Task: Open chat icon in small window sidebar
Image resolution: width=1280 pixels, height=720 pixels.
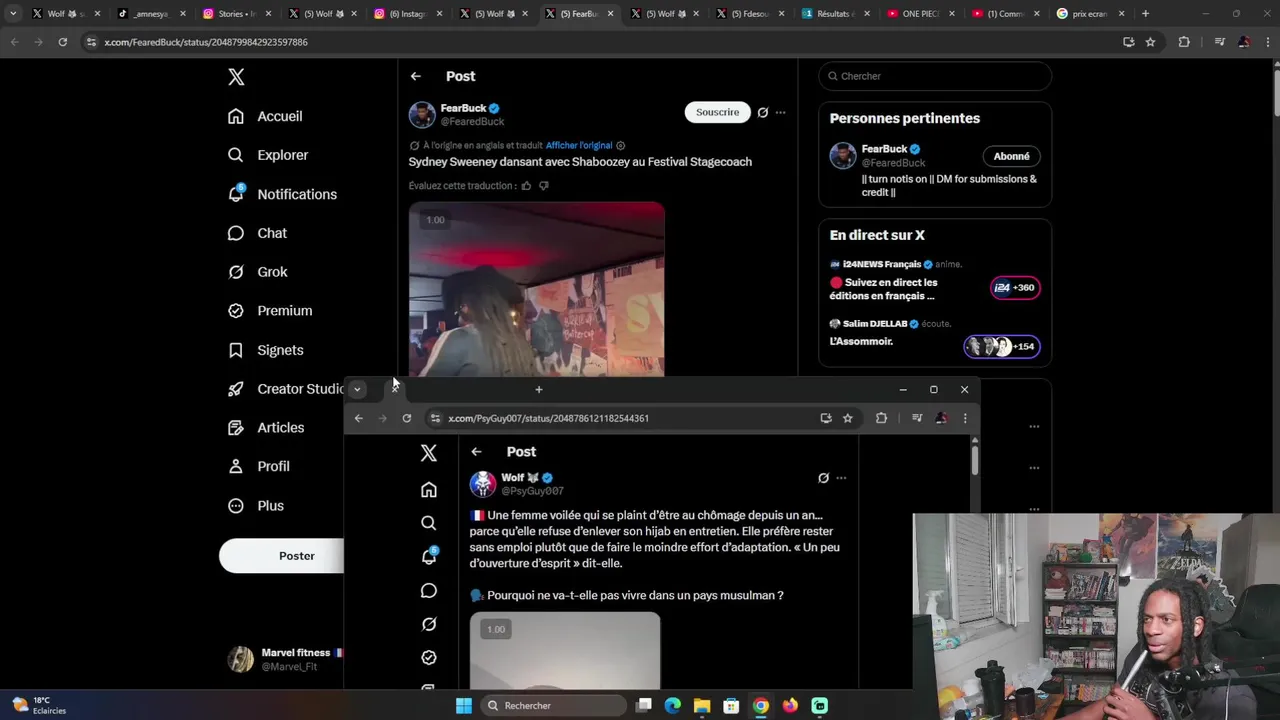Action: click(x=429, y=591)
